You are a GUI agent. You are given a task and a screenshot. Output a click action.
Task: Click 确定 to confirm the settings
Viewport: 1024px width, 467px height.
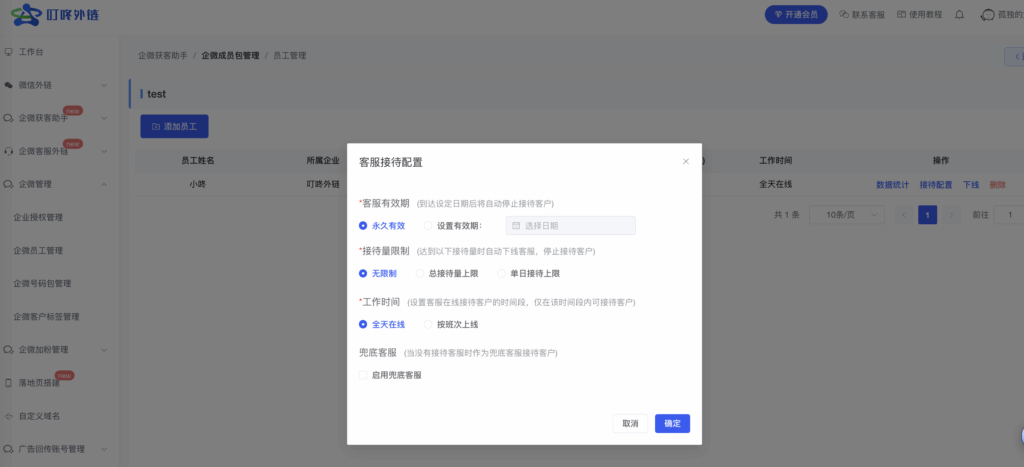click(x=672, y=423)
